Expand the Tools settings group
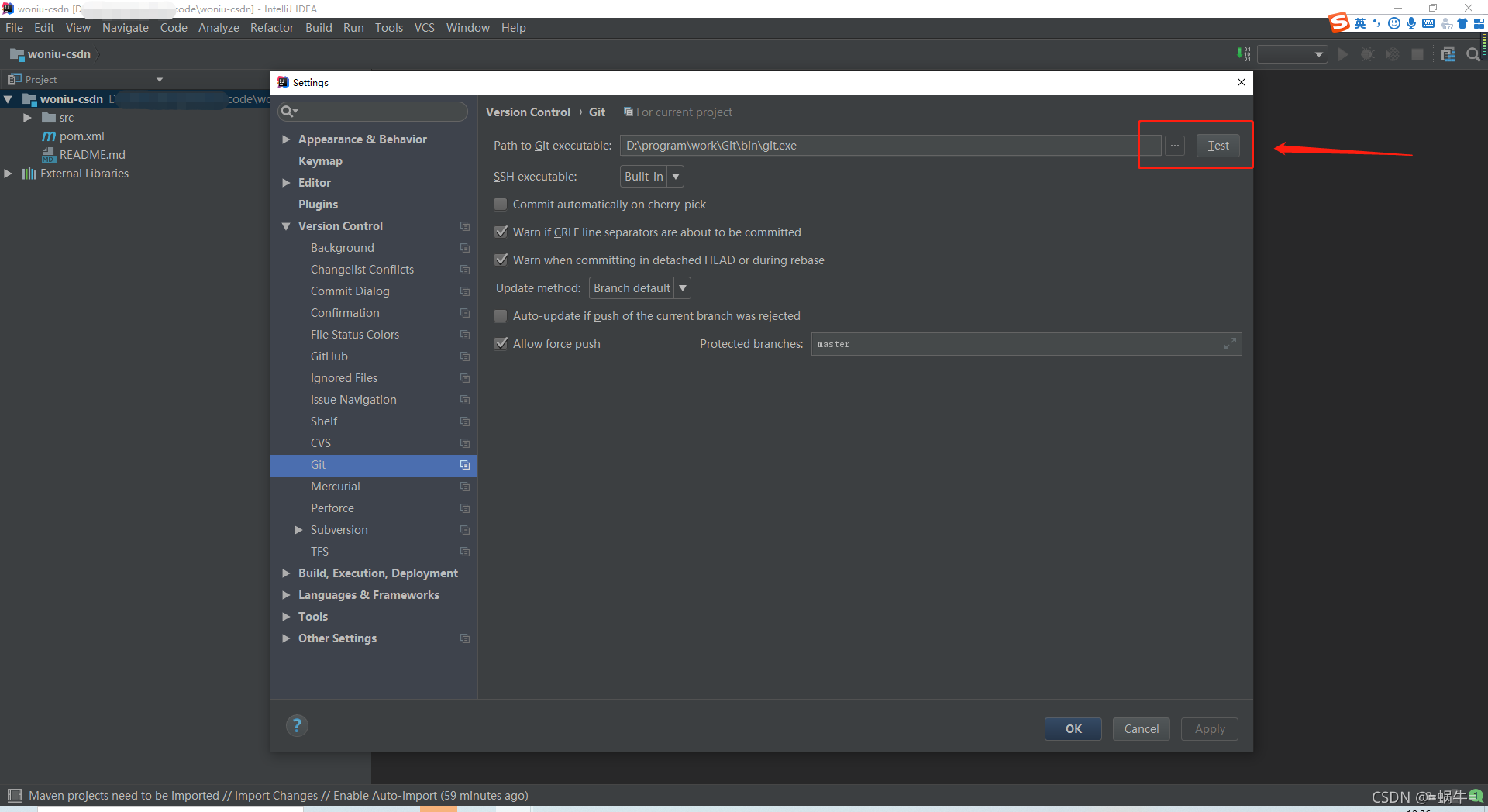 [286, 617]
